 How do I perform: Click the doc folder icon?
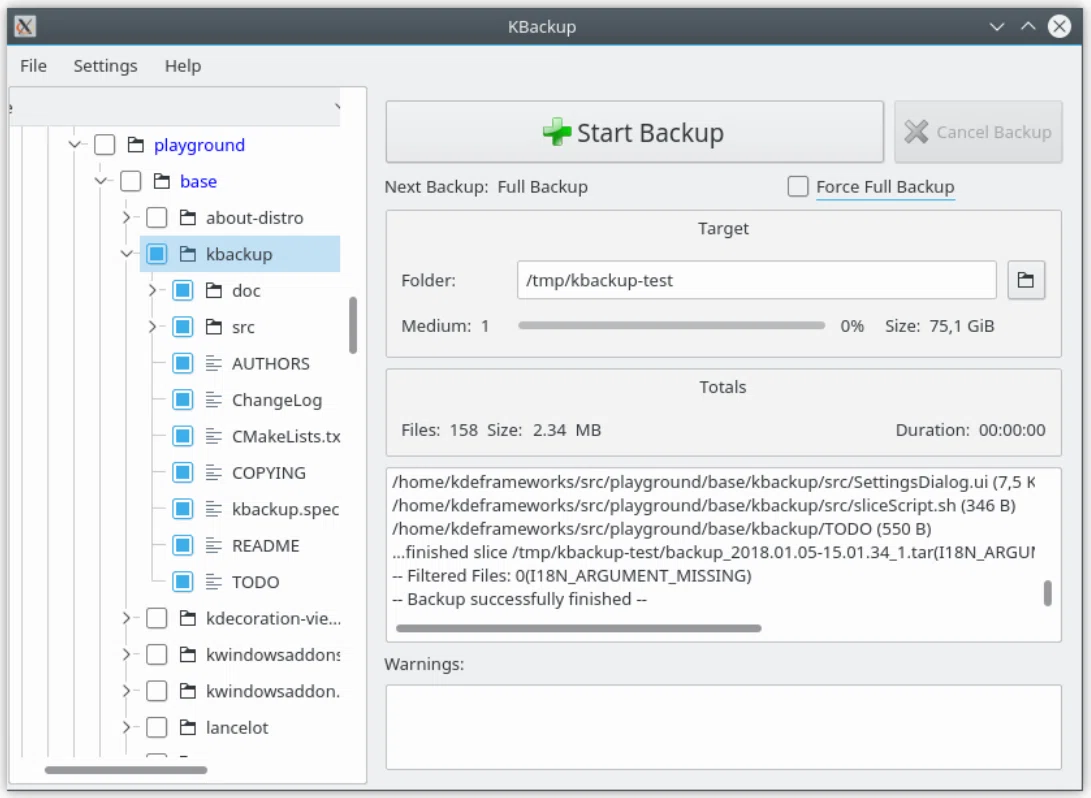tap(214, 291)
